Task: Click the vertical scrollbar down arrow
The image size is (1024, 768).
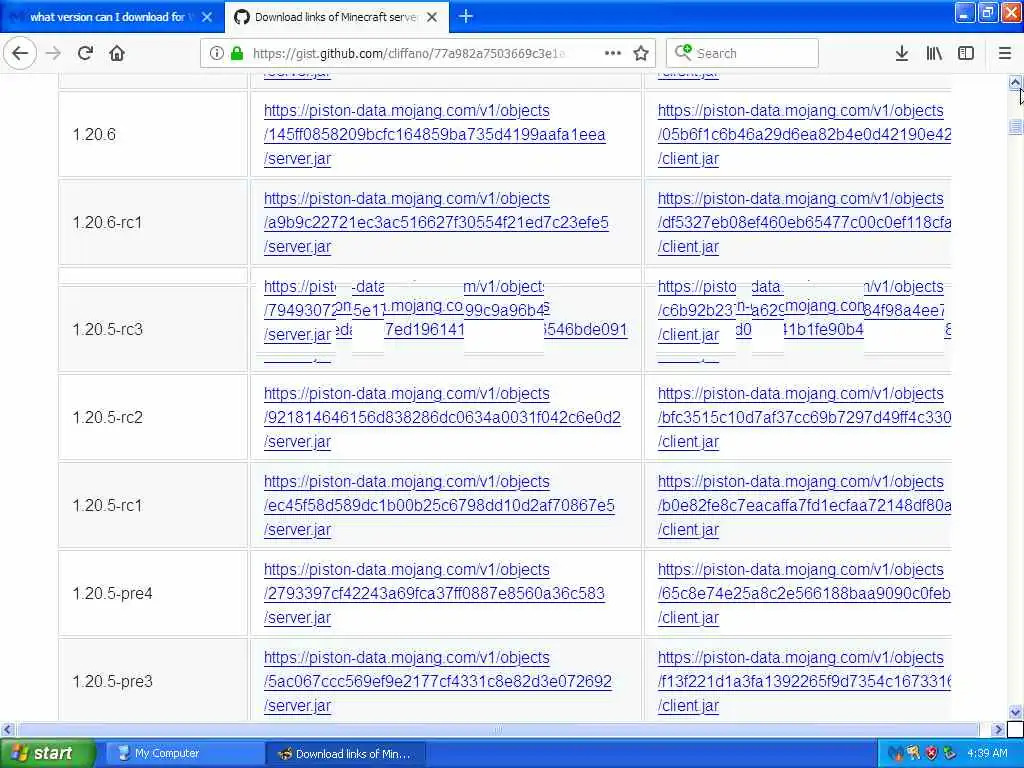Action: pyautogui.click(x=1015, y=712)
